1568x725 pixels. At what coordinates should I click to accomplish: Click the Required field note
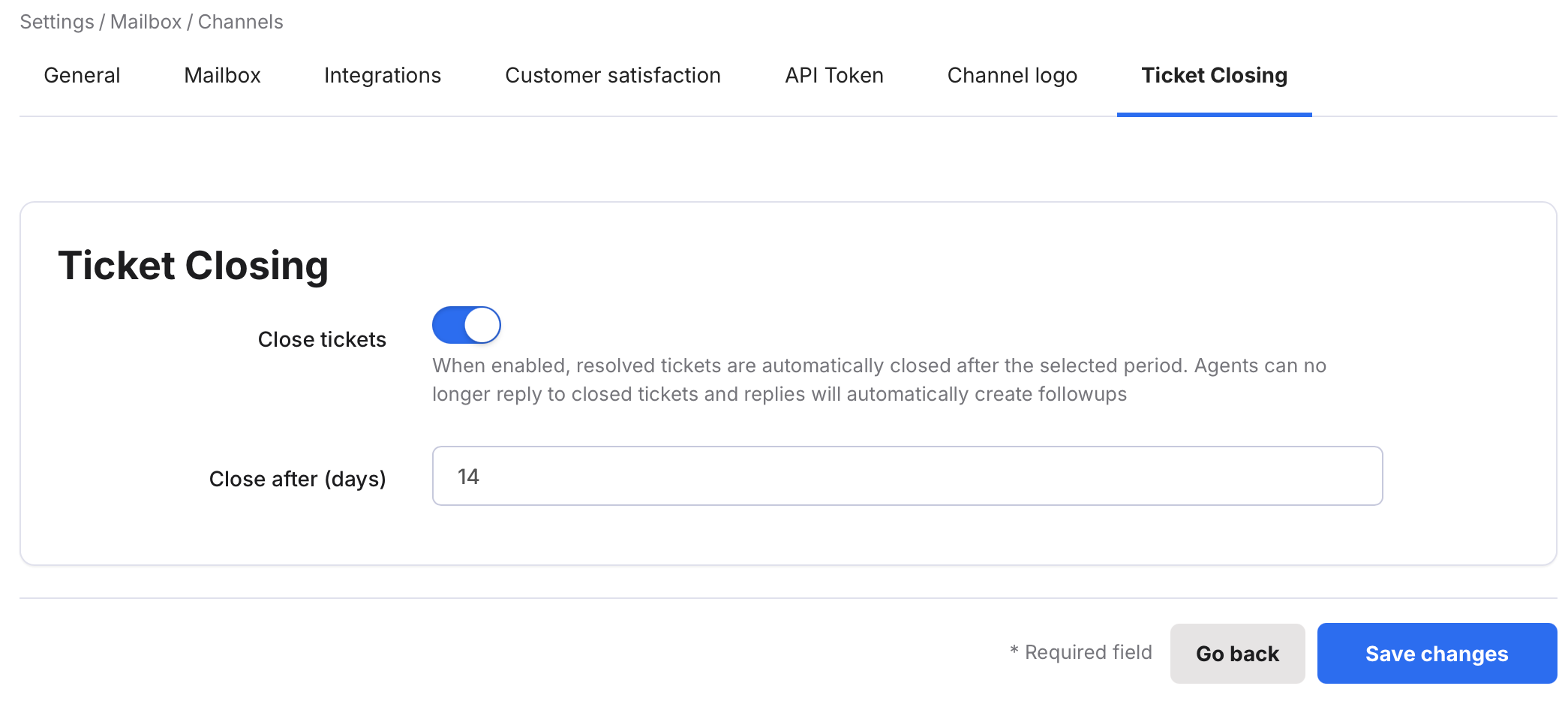(x=1080, y=652)
